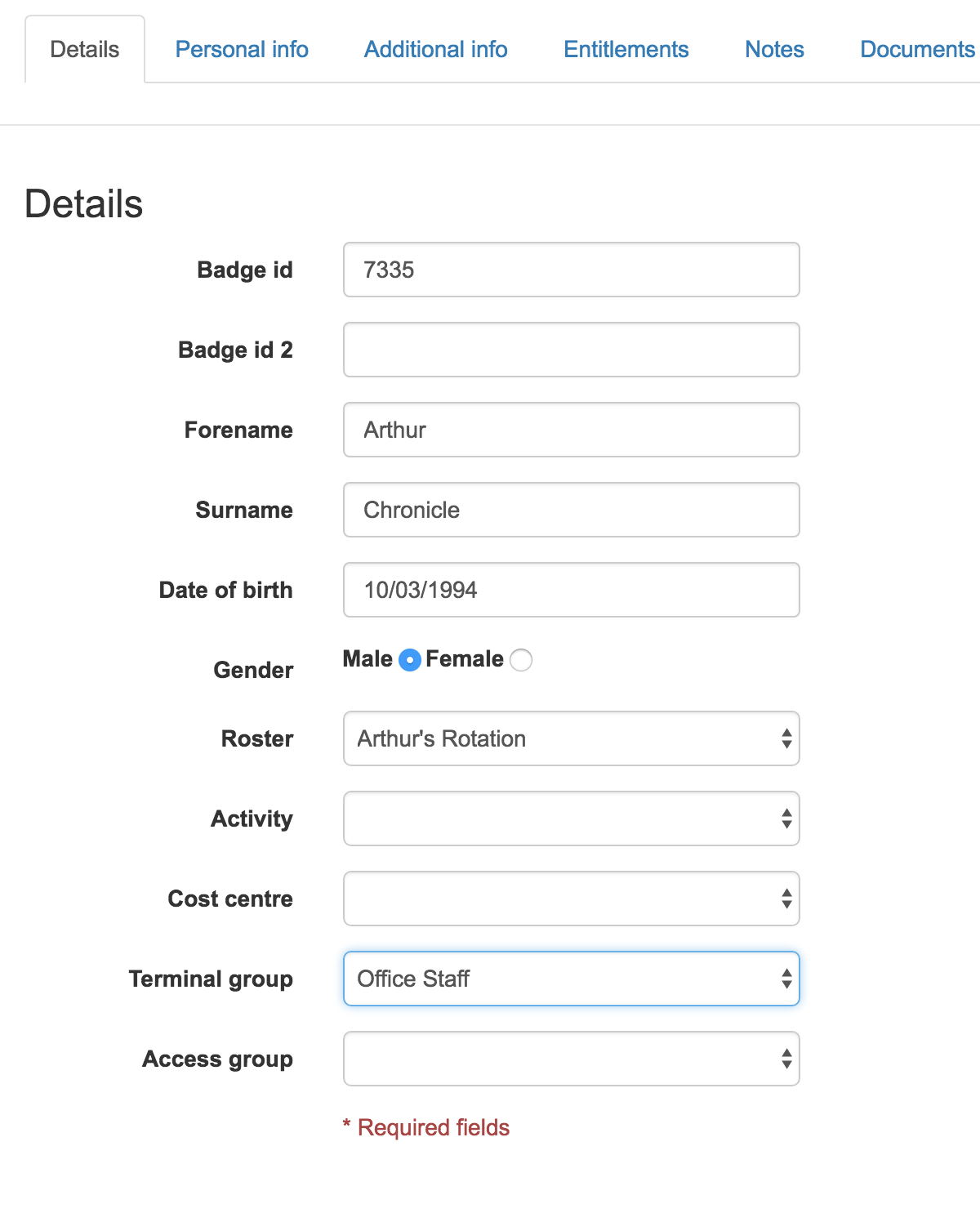This screenshot has height=1222, width=980.
Task: Click the empty Badge id 2 field
Action: pos(570,350)
